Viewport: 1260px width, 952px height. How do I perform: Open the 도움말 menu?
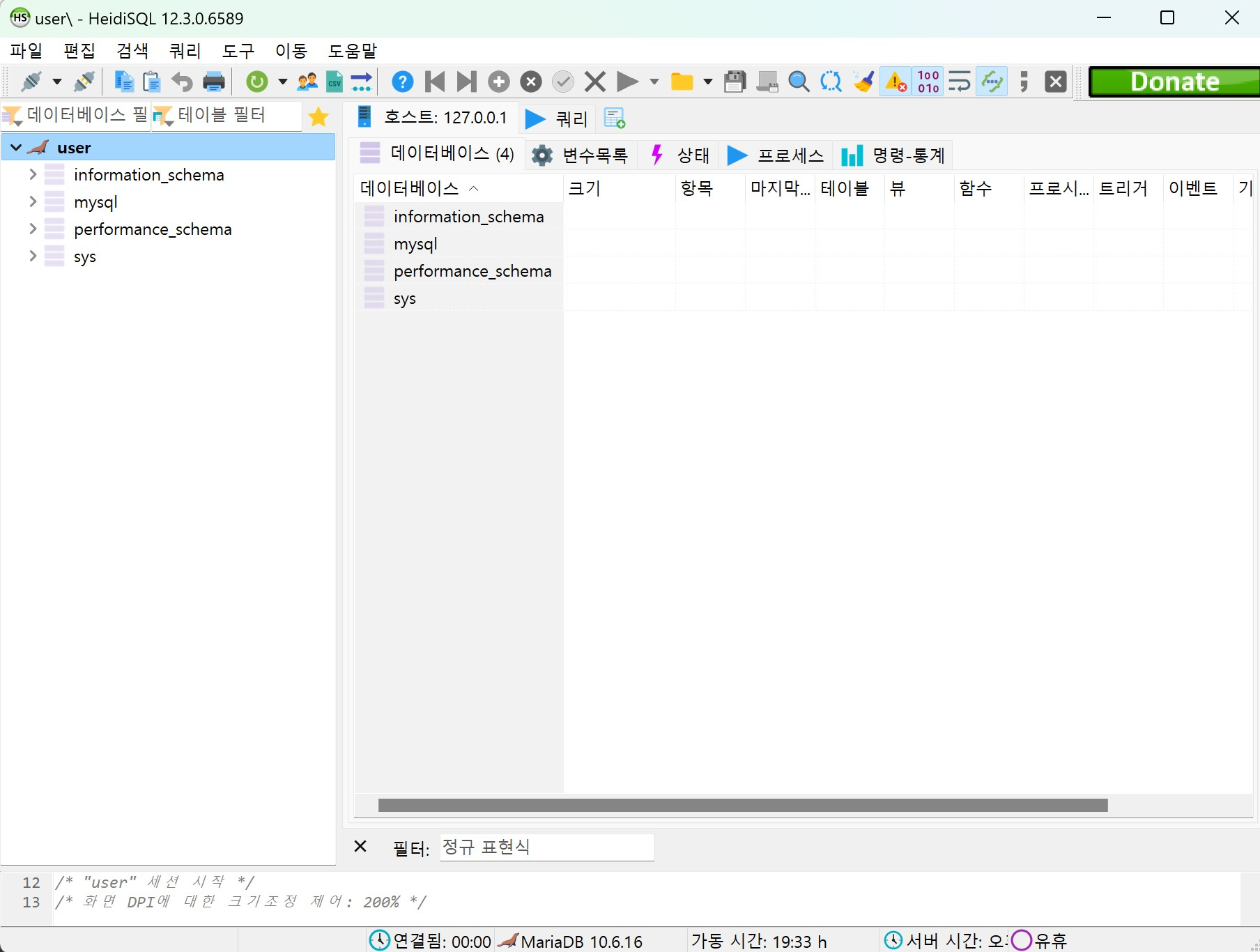coord(353,51)
